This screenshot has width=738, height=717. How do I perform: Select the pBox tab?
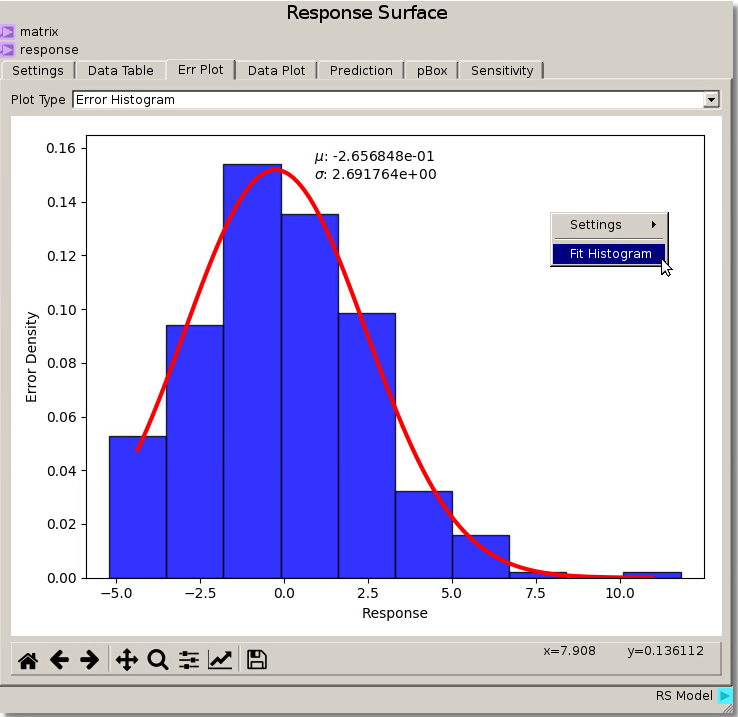point(432,71)
